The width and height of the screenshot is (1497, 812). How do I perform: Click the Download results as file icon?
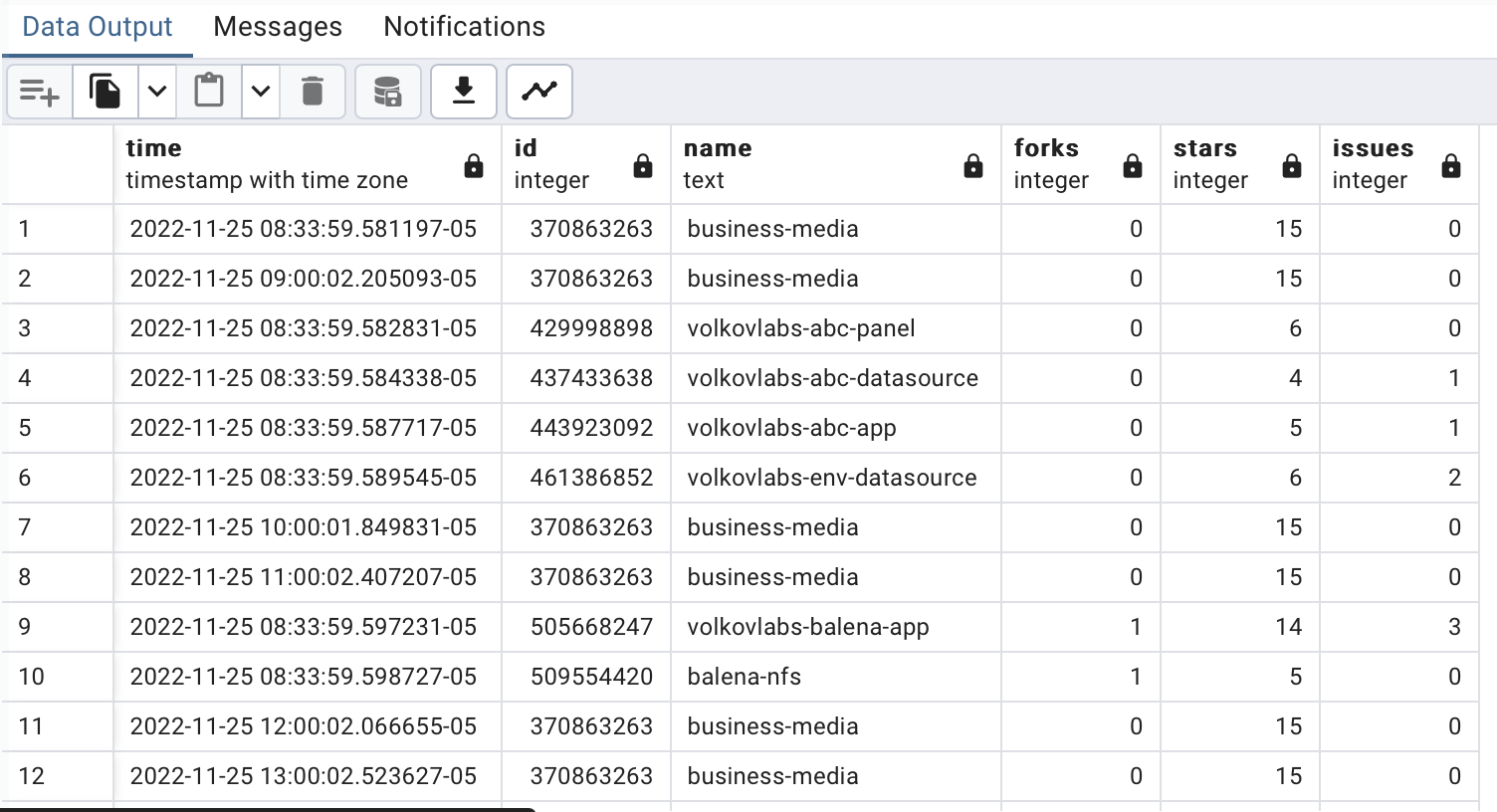[x=464, y=92]
